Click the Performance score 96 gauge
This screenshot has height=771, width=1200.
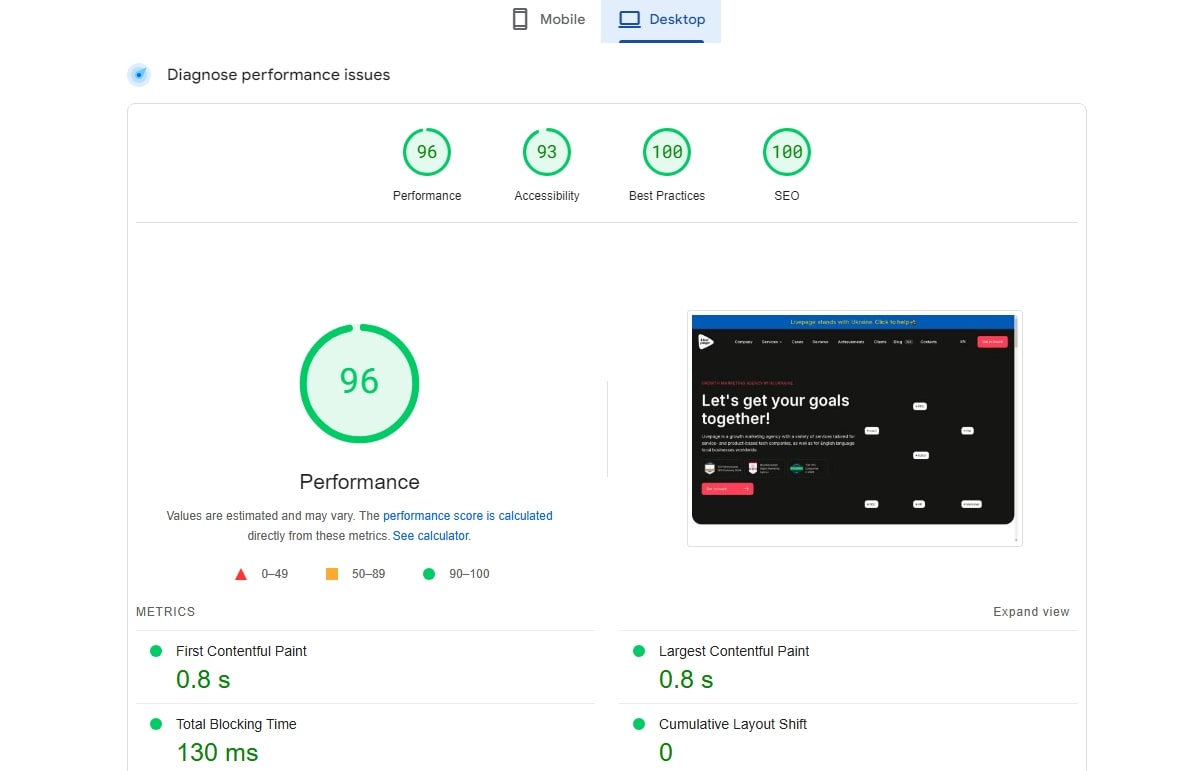[427, 153]
